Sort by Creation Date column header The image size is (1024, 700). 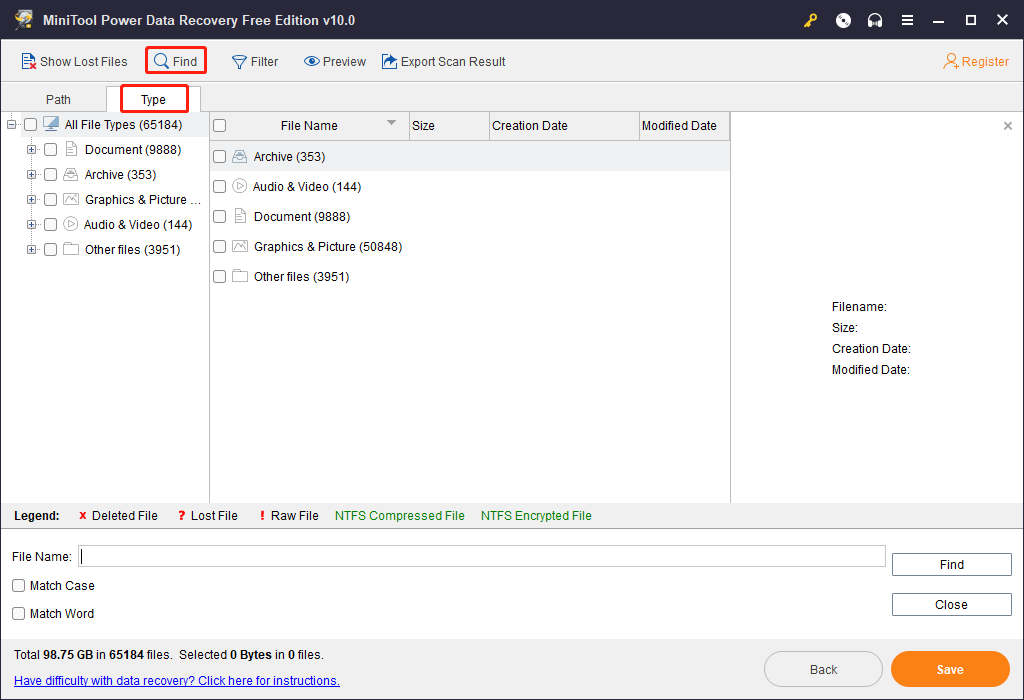(564, 125)
